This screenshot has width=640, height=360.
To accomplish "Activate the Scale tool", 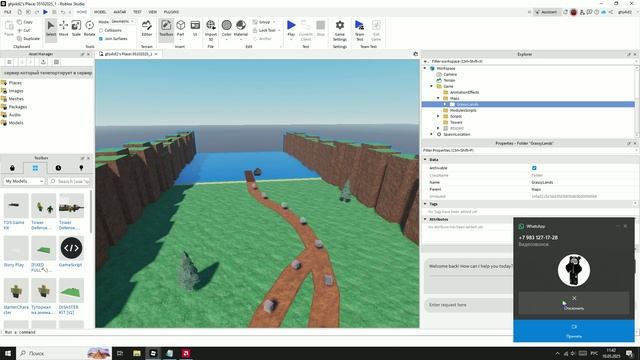I will (76, 29).
